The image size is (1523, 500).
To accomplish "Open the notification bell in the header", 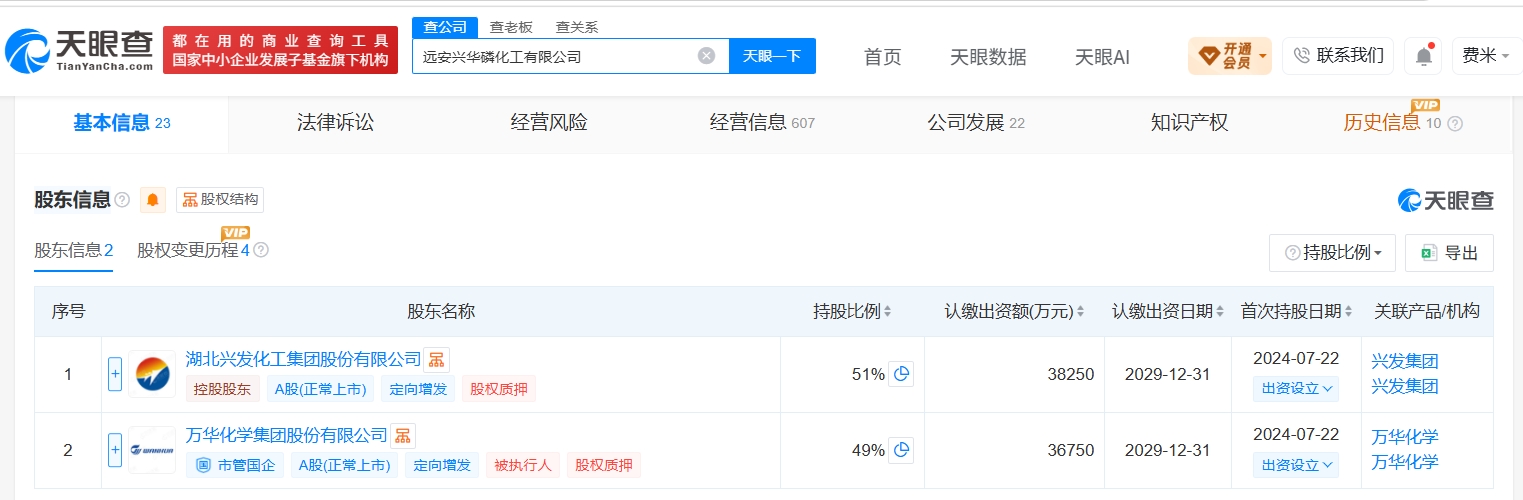I will 1423,56.
